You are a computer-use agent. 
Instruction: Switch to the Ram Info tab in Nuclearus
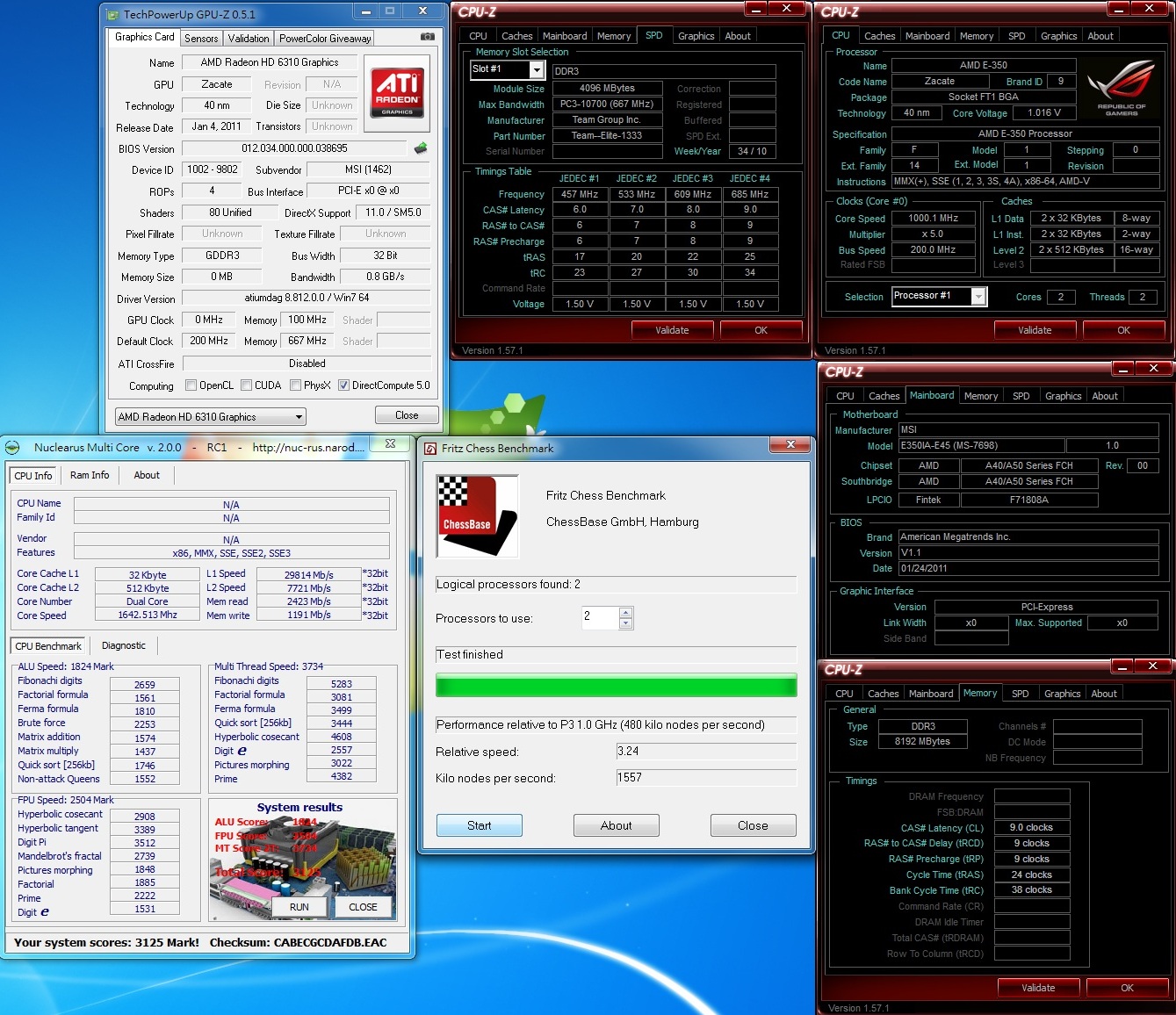click(x=90, y=475)
